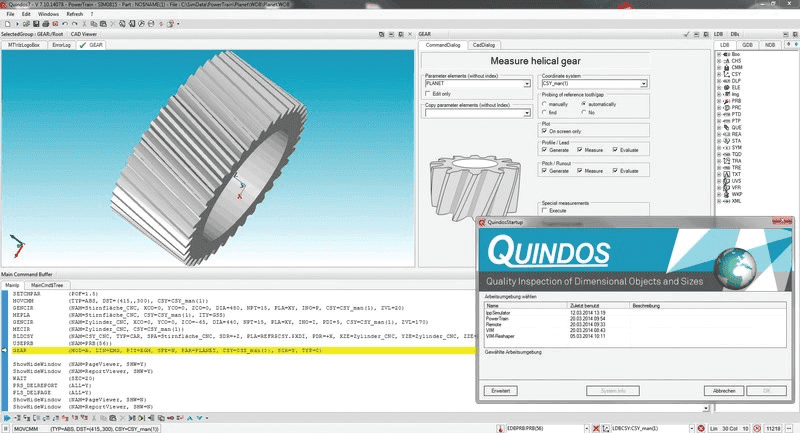Click the CSY coordinate icon in the tree
800x433 pixels.
pos(727,74)
